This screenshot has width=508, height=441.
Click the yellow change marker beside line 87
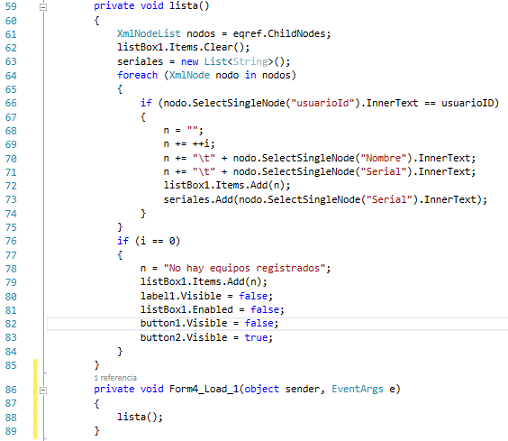35,403
